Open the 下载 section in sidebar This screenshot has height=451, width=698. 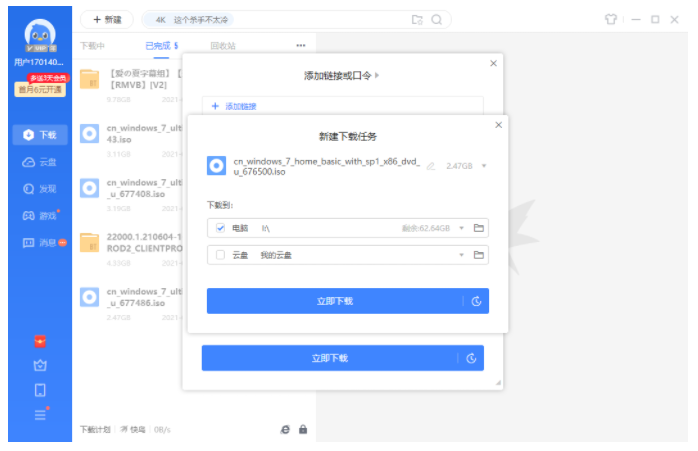pos(40,135)
